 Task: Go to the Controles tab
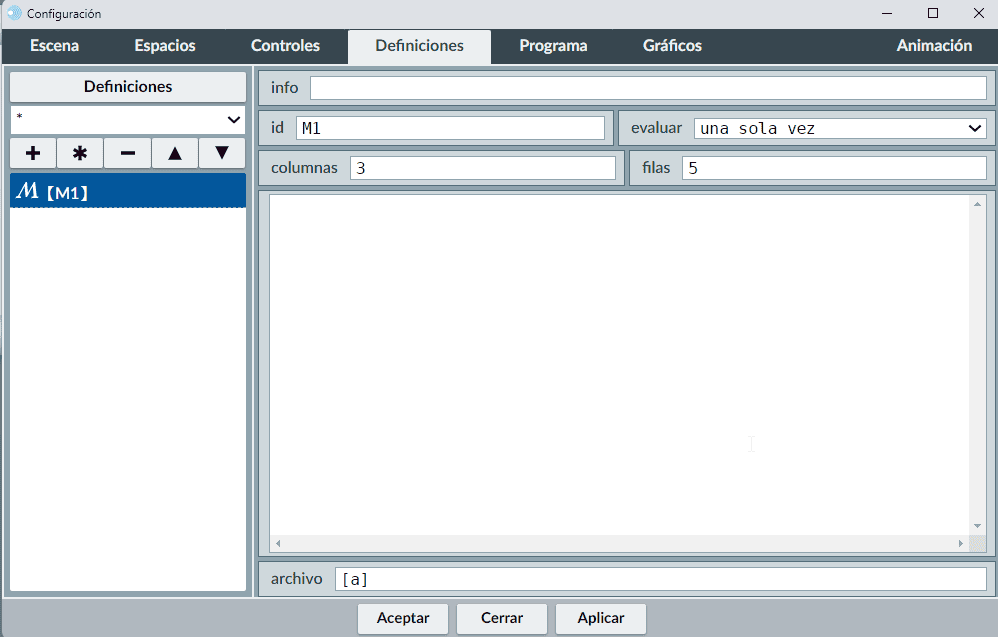pyautogui.click(x=285, y=46)
